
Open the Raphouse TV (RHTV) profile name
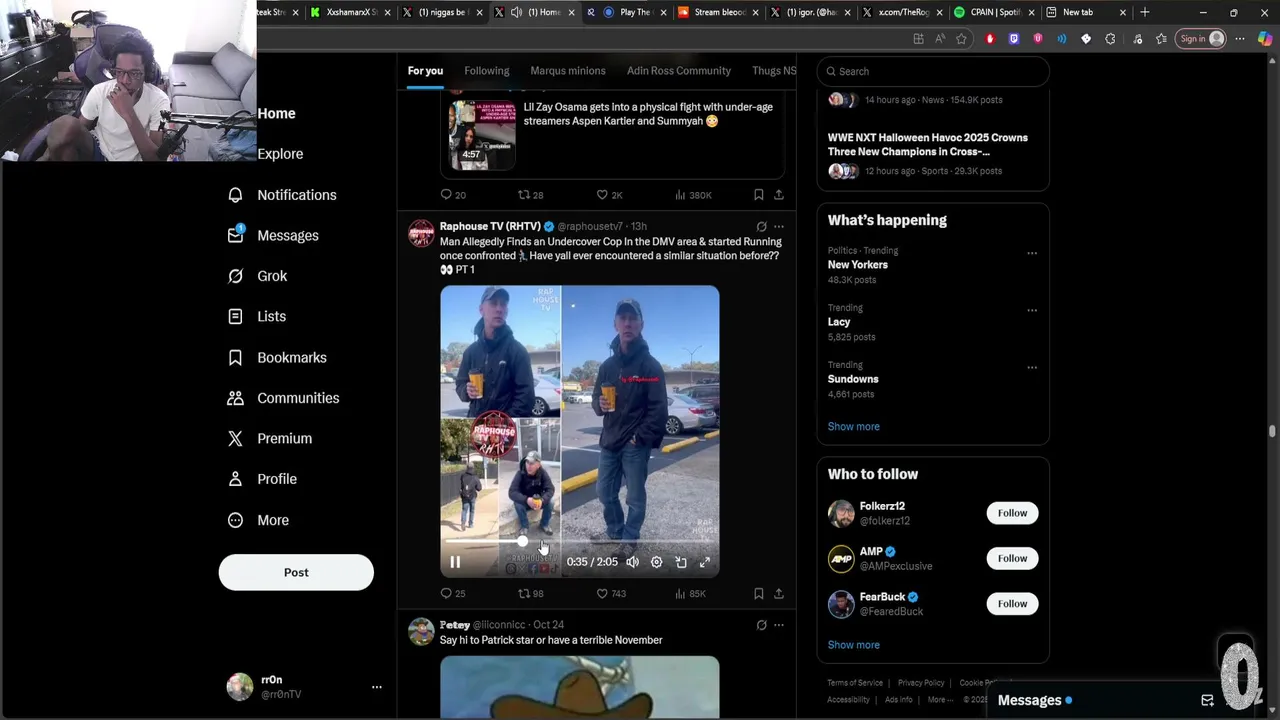[x=490, y=226]
